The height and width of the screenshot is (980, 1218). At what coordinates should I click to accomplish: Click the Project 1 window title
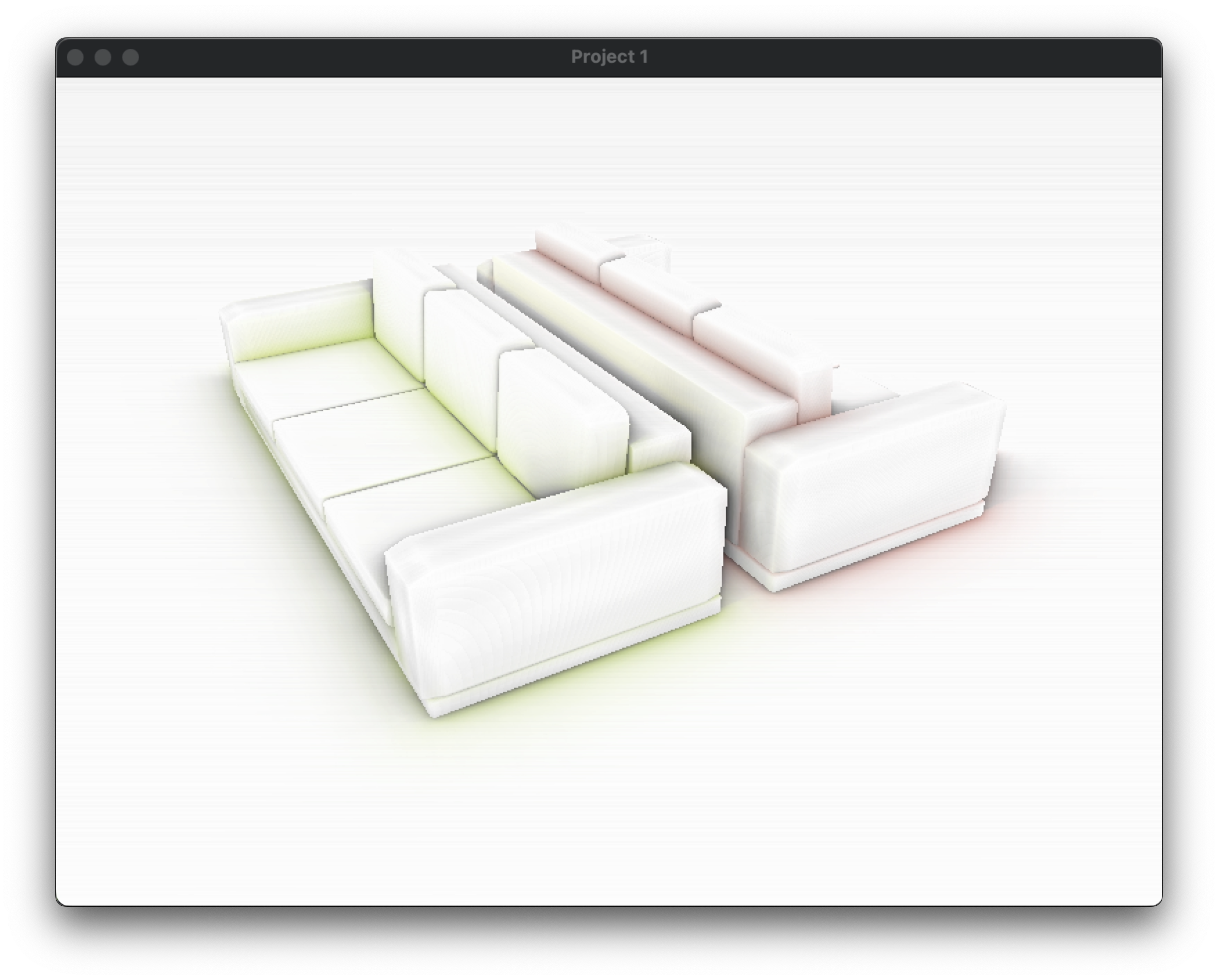[x=609, y=57]
